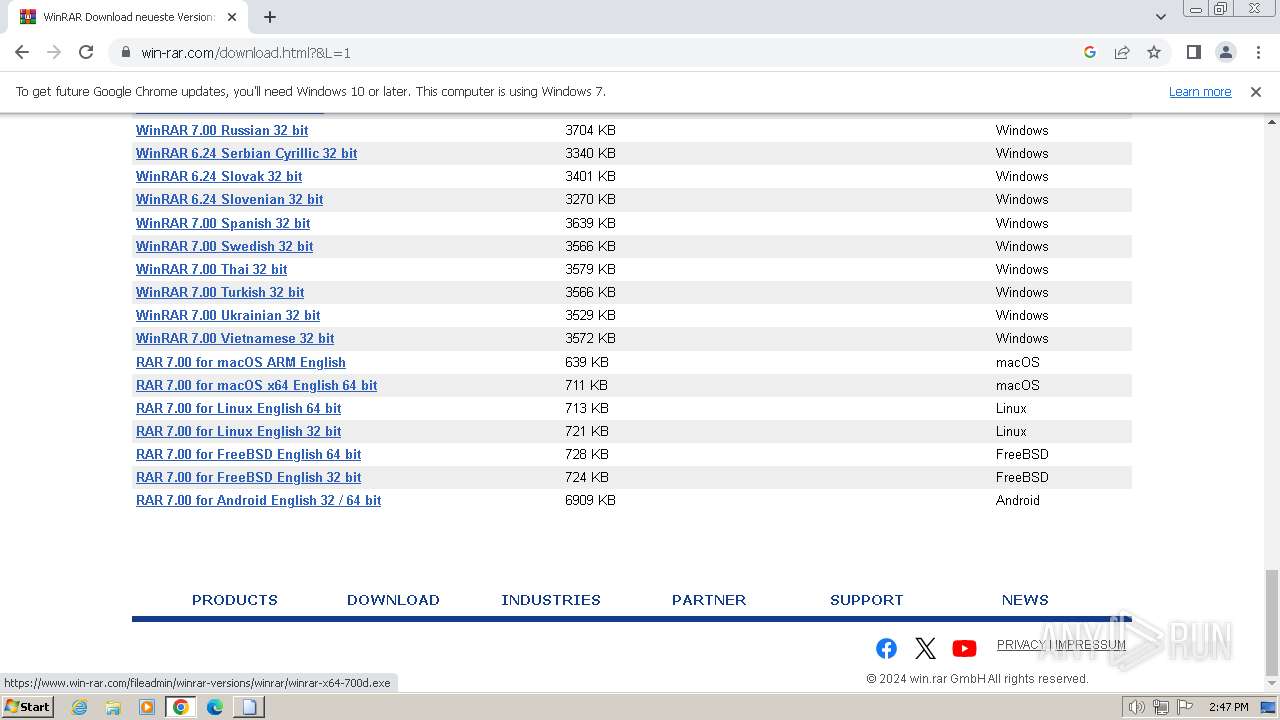The height and width of the screenshot is (720, 1280).
Task: Open the PRIVACY link
Action: click(1021, 645)
